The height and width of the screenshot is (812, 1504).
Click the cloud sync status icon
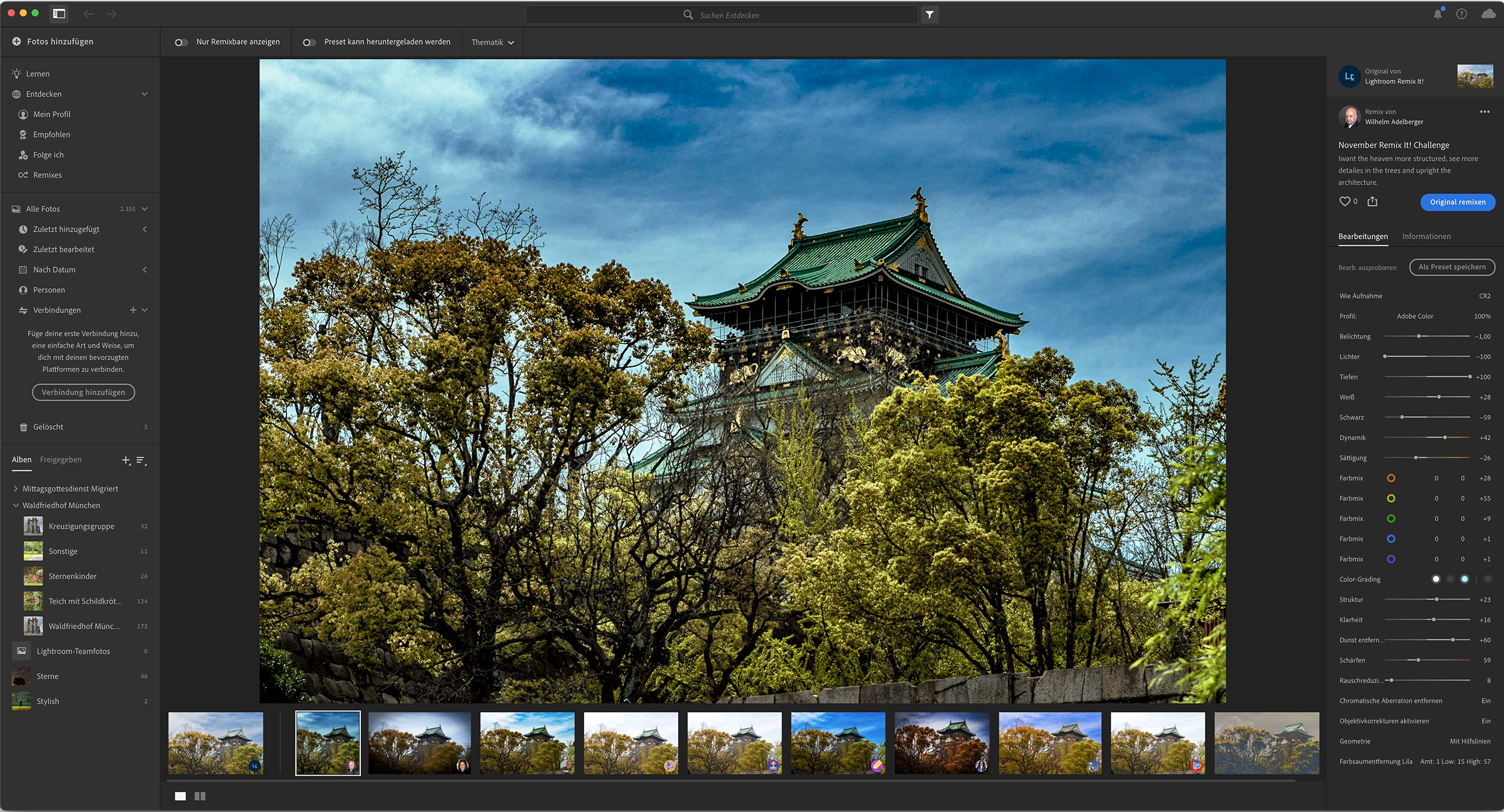(1488, 14)
